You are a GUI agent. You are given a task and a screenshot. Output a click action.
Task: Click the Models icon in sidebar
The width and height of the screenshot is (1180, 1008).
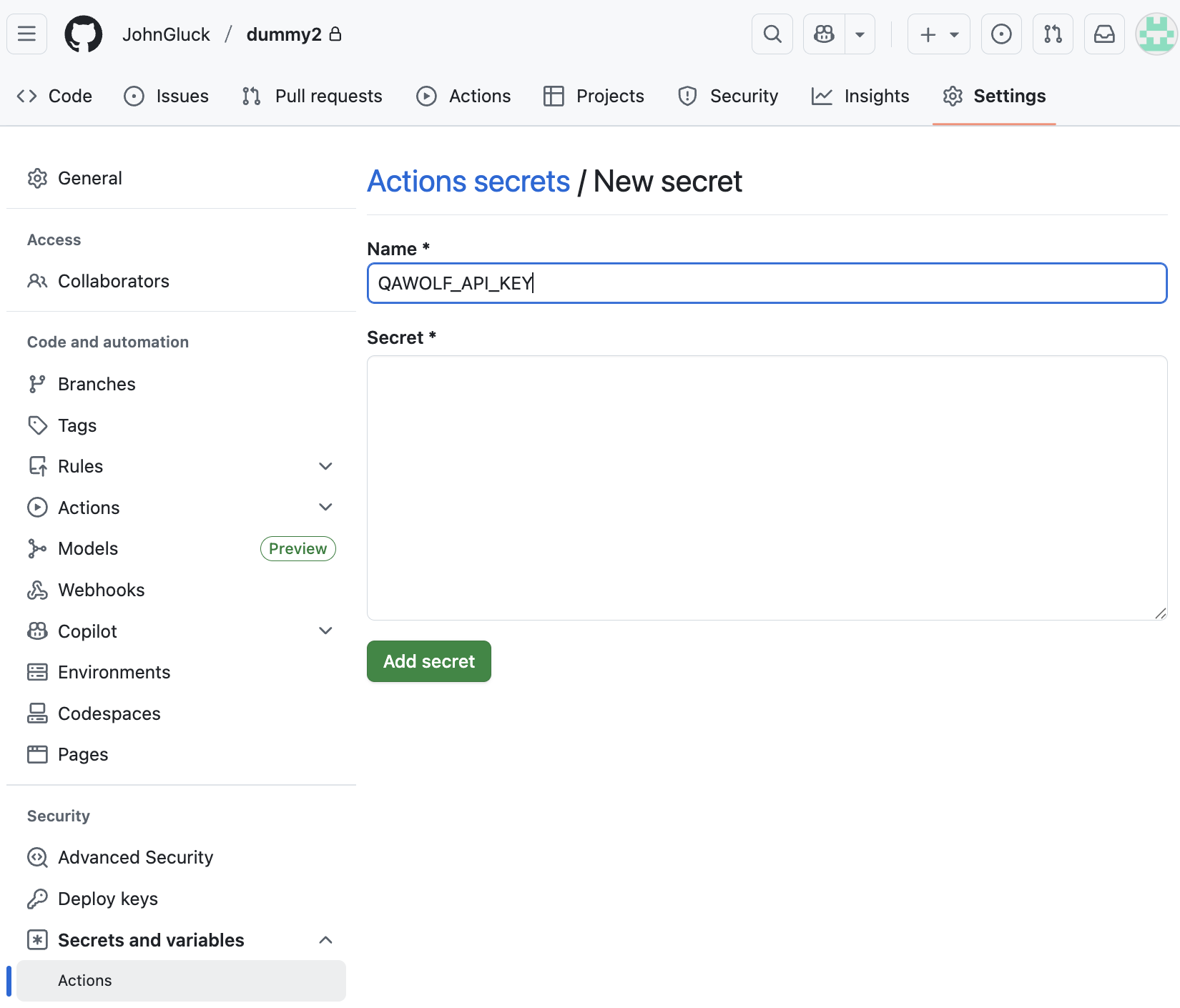point(37,548)
